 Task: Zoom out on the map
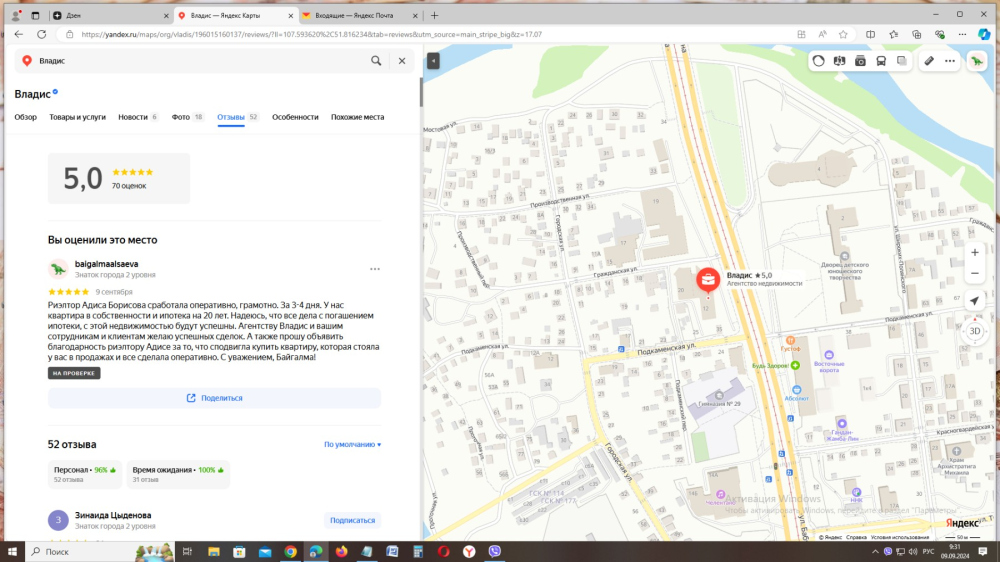pyautogui.click(x=974, y=274)
